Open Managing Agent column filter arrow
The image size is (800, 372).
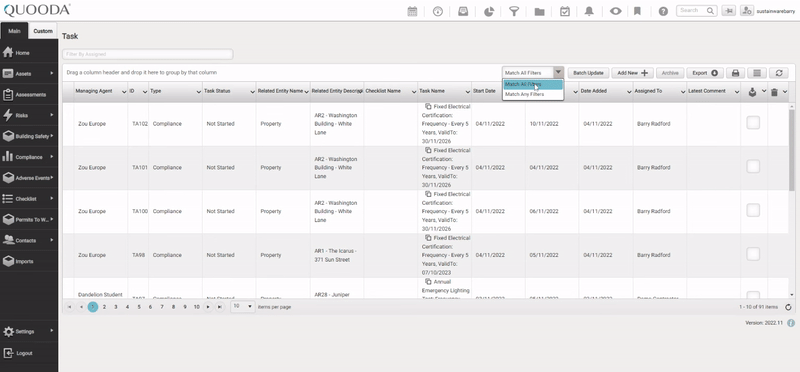(124, 92)
